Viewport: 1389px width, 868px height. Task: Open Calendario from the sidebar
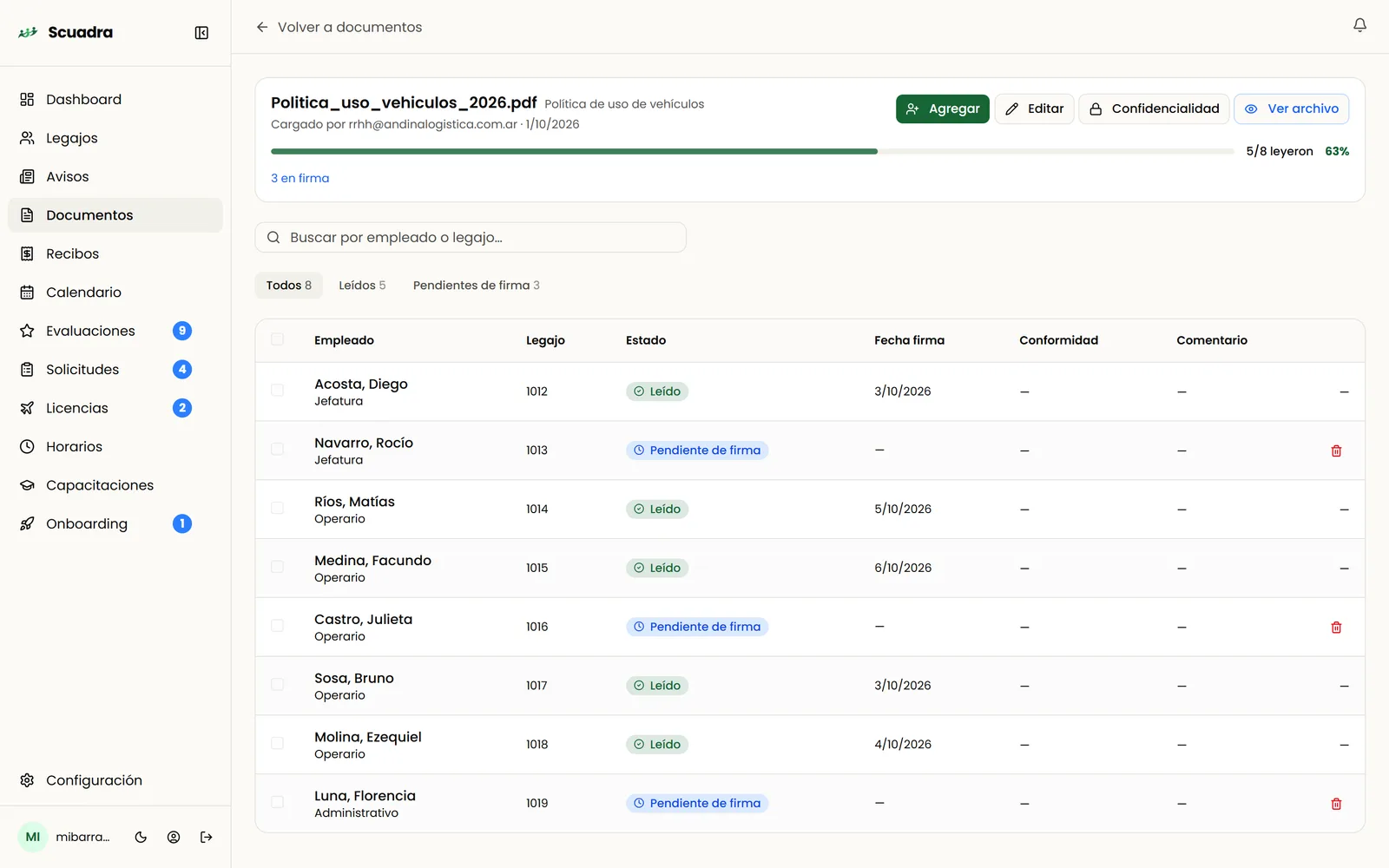(x=115, y=293)
